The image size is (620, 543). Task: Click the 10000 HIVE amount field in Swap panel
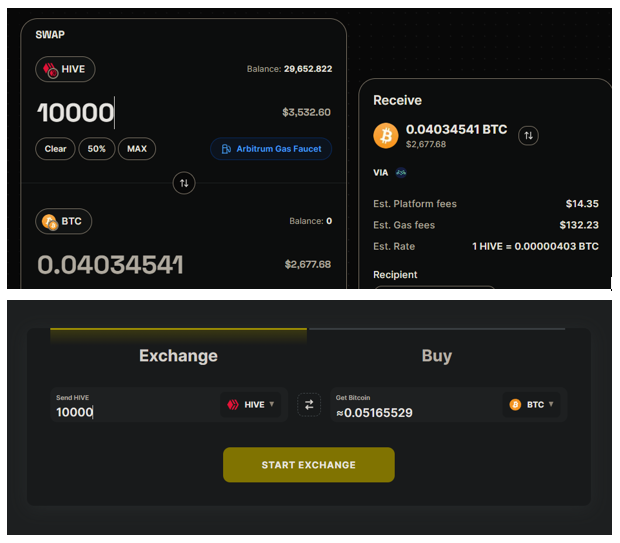click(x=76, y=113)
